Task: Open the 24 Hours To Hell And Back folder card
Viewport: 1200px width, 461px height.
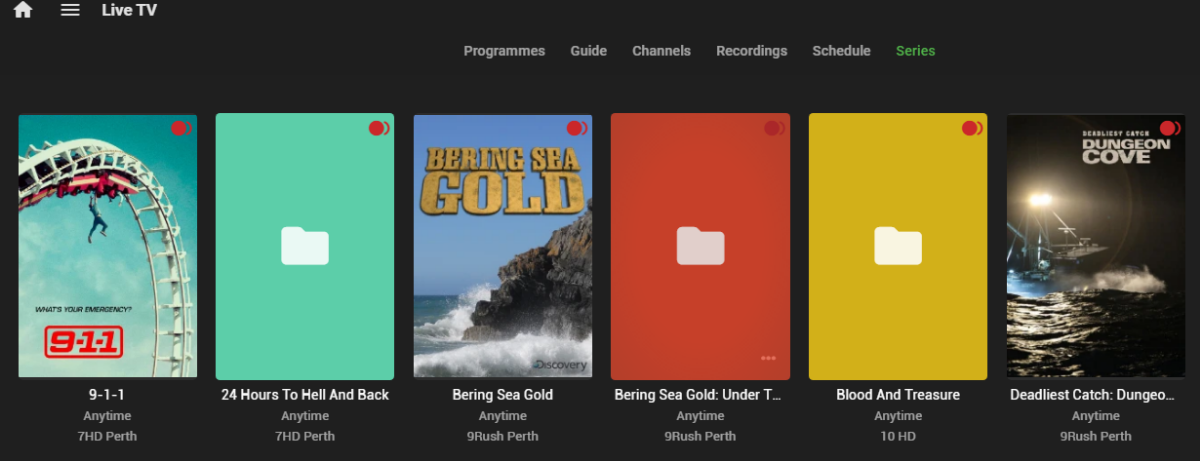Action: click(305, 246)
